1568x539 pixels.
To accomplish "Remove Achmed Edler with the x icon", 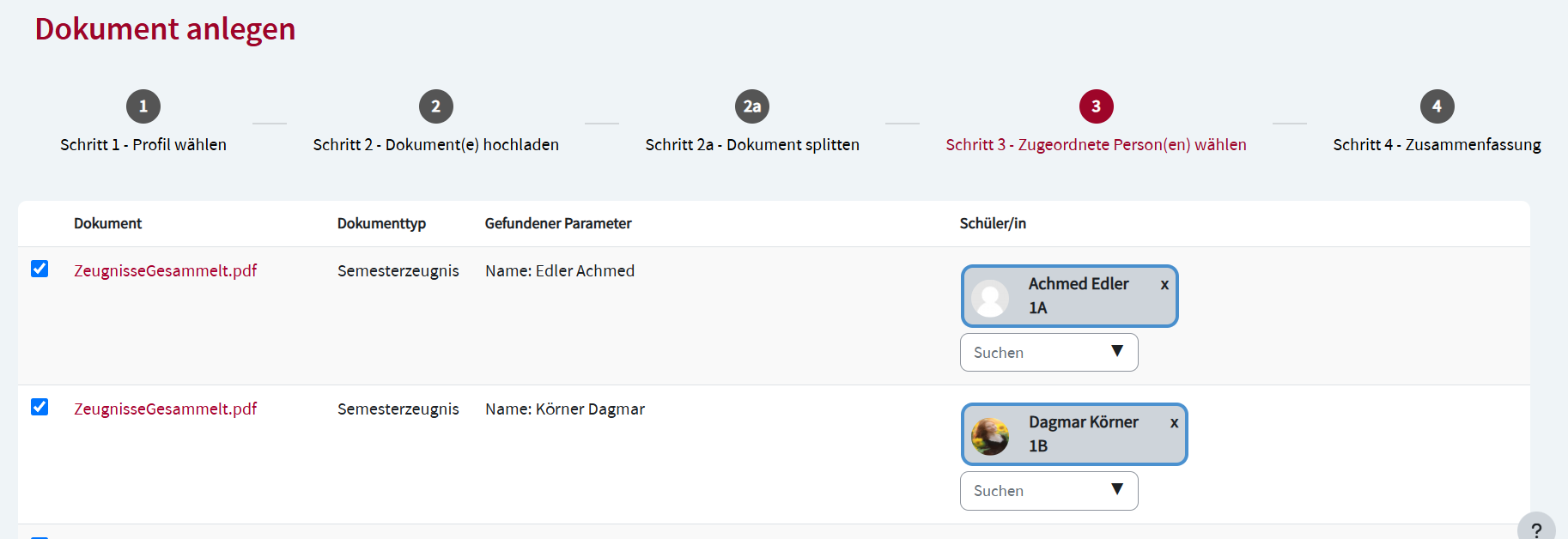I will tap(1164, 285).
